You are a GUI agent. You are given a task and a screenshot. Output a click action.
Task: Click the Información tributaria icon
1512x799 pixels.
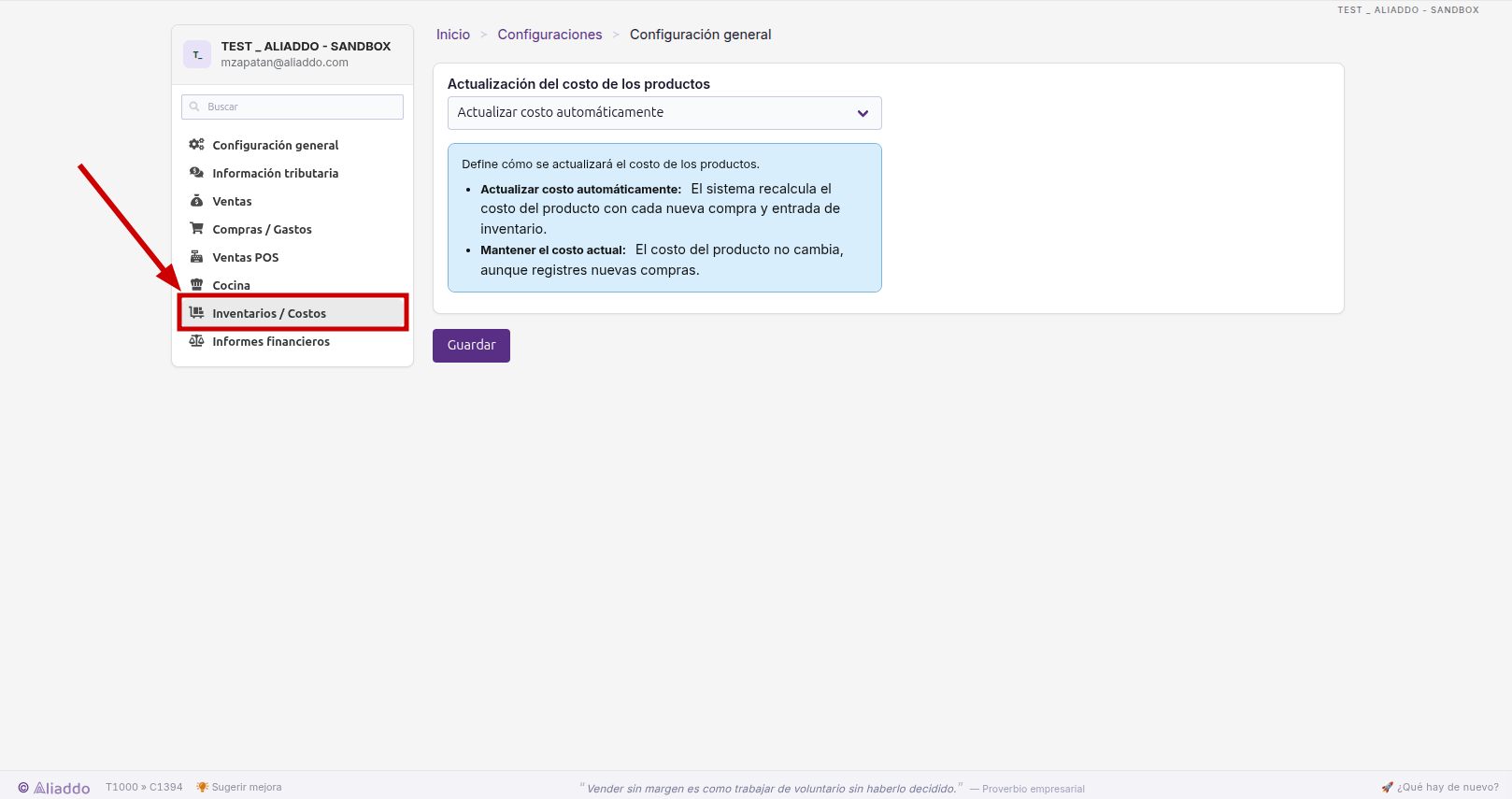coord(196,173)
